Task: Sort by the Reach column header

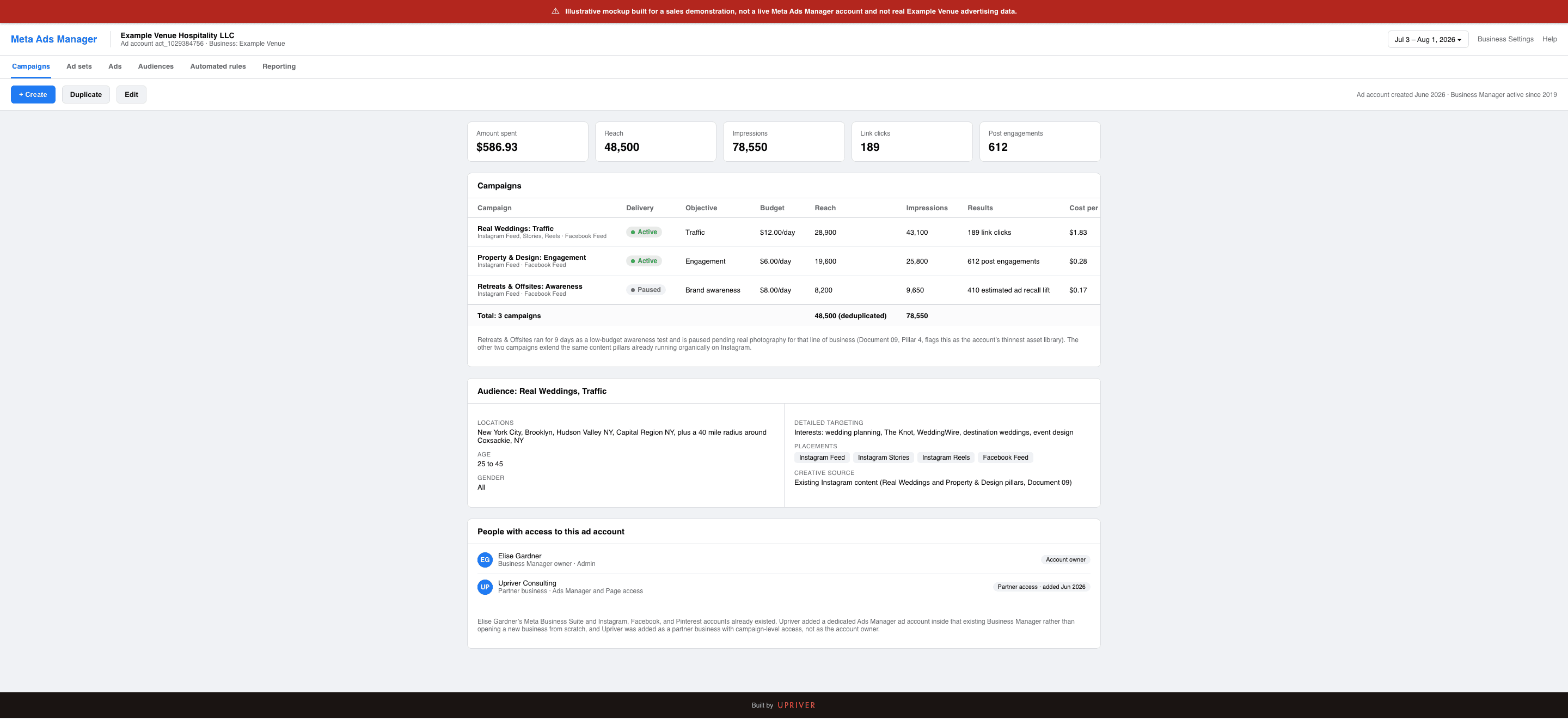Action: pos(825,208)
